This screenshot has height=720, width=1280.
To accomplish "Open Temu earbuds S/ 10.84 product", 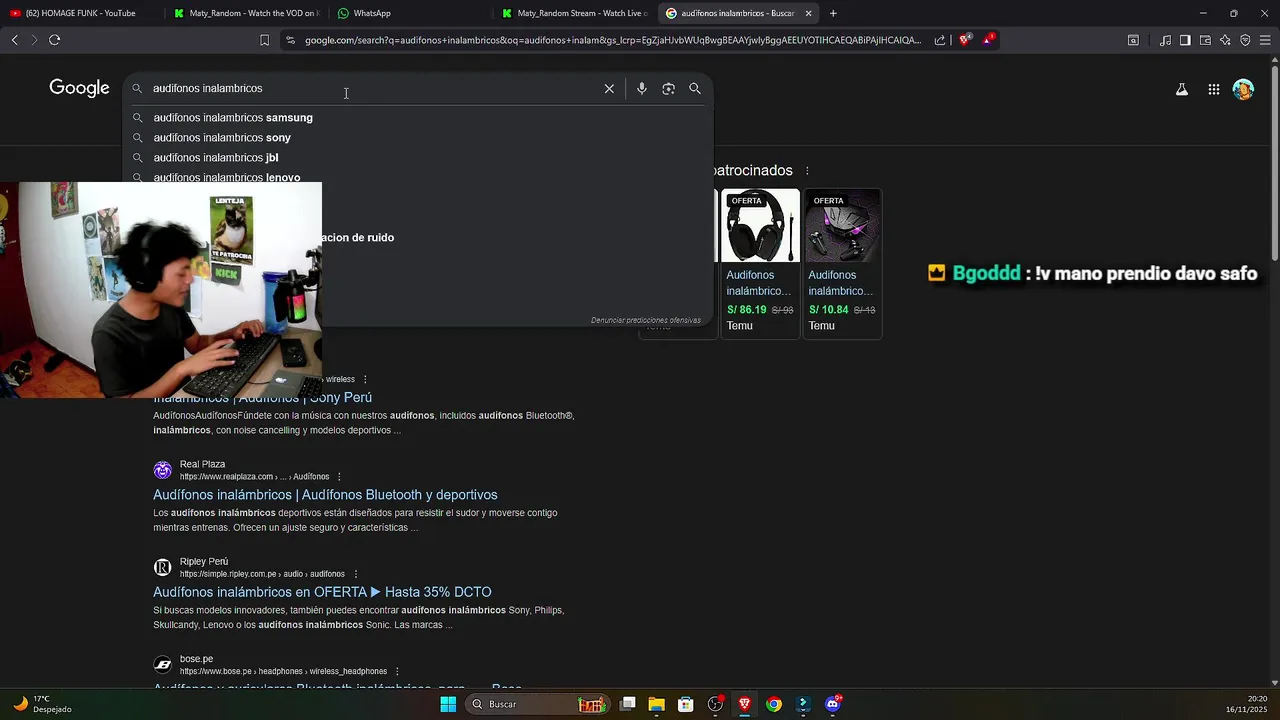I will tap(842, 264).
